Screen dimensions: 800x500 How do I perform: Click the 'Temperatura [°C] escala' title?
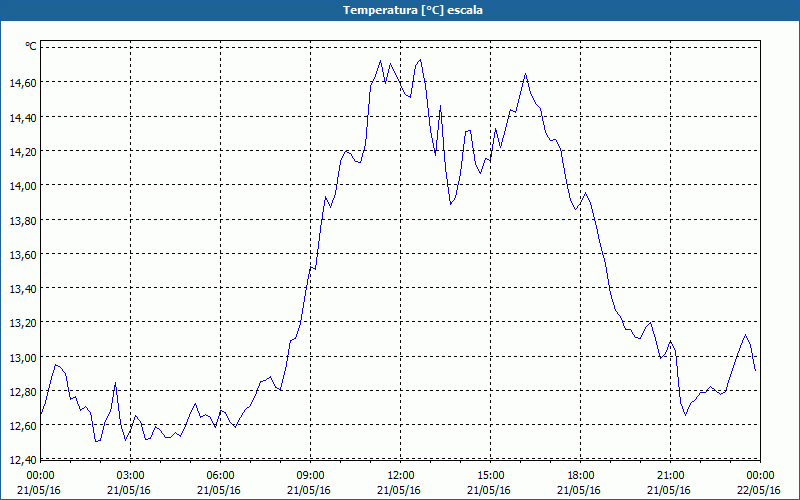pos(412,10)
